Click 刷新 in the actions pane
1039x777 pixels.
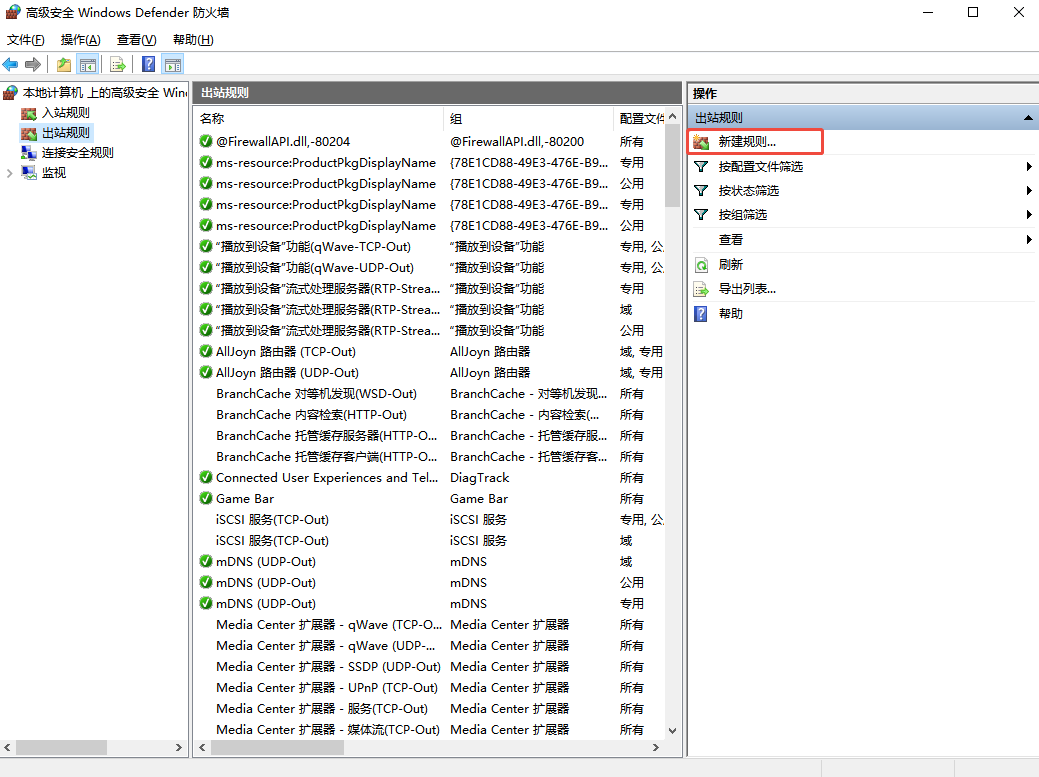[731, 265]
